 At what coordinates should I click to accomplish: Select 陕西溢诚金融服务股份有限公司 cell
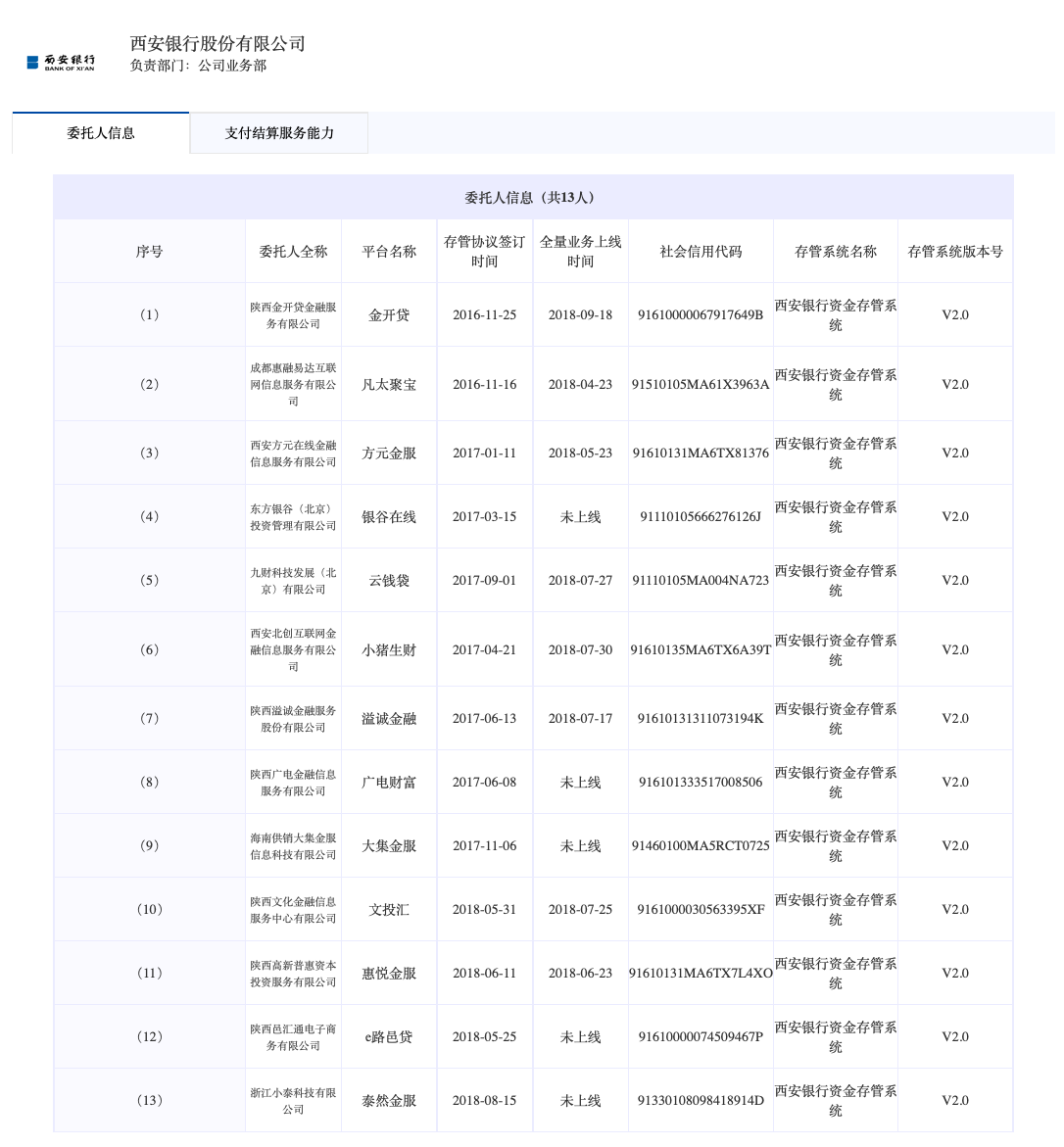[294, 719]
